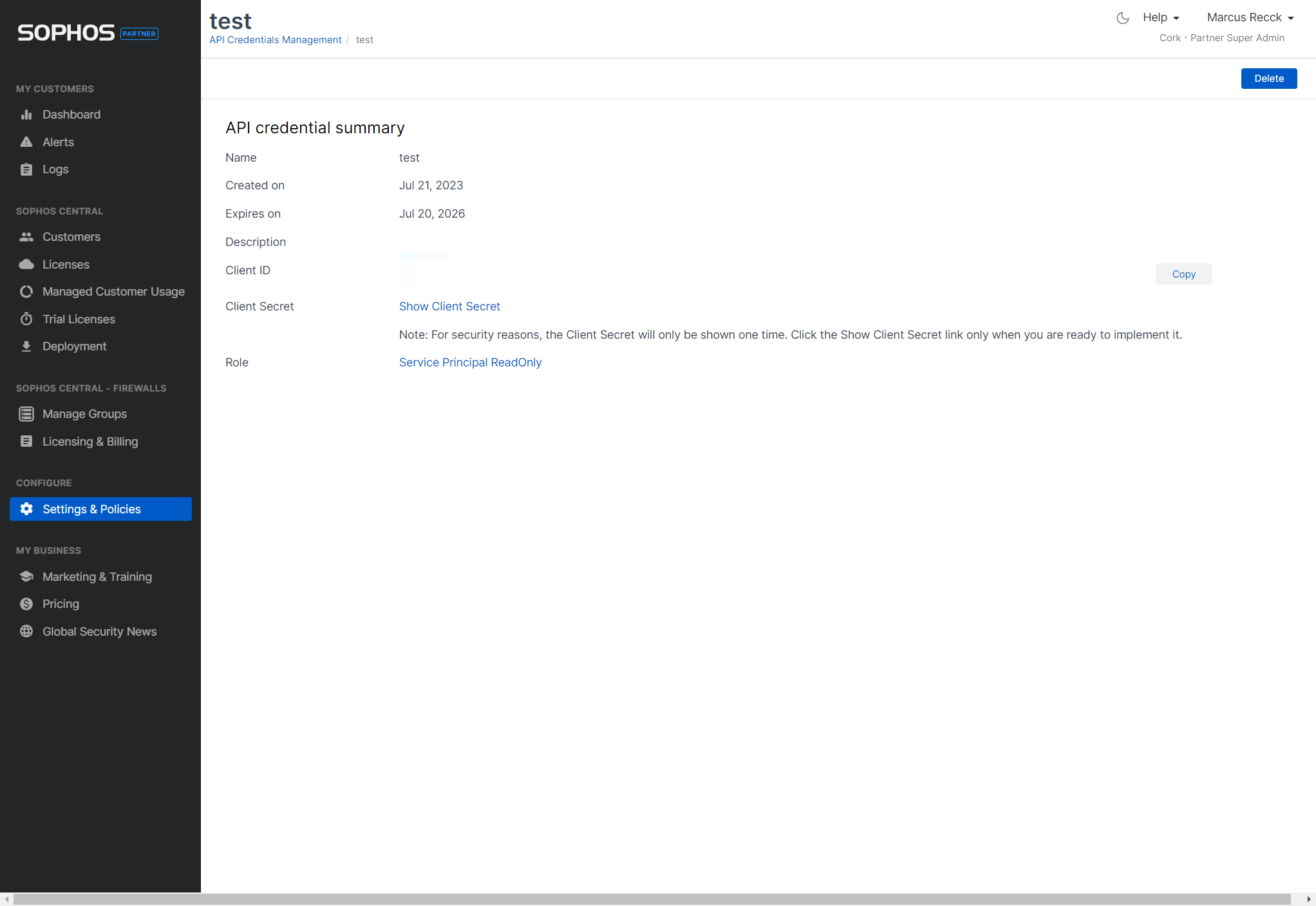Reveal the secret via Show Client Secret
The width and height of the screenshot is (1316, 906).
click(x=449, y=307)
